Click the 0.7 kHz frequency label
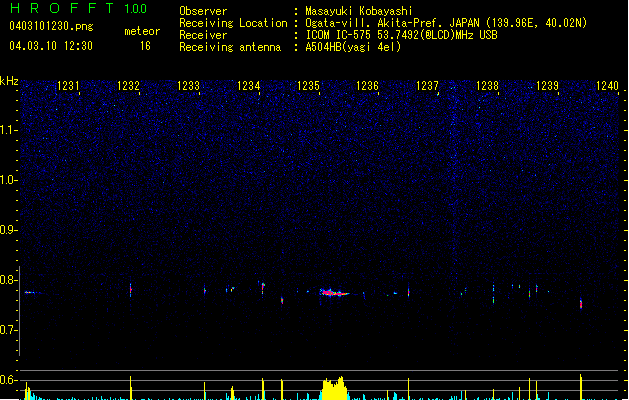This screenshot has width=629, height=400. (x=8, y=330)
